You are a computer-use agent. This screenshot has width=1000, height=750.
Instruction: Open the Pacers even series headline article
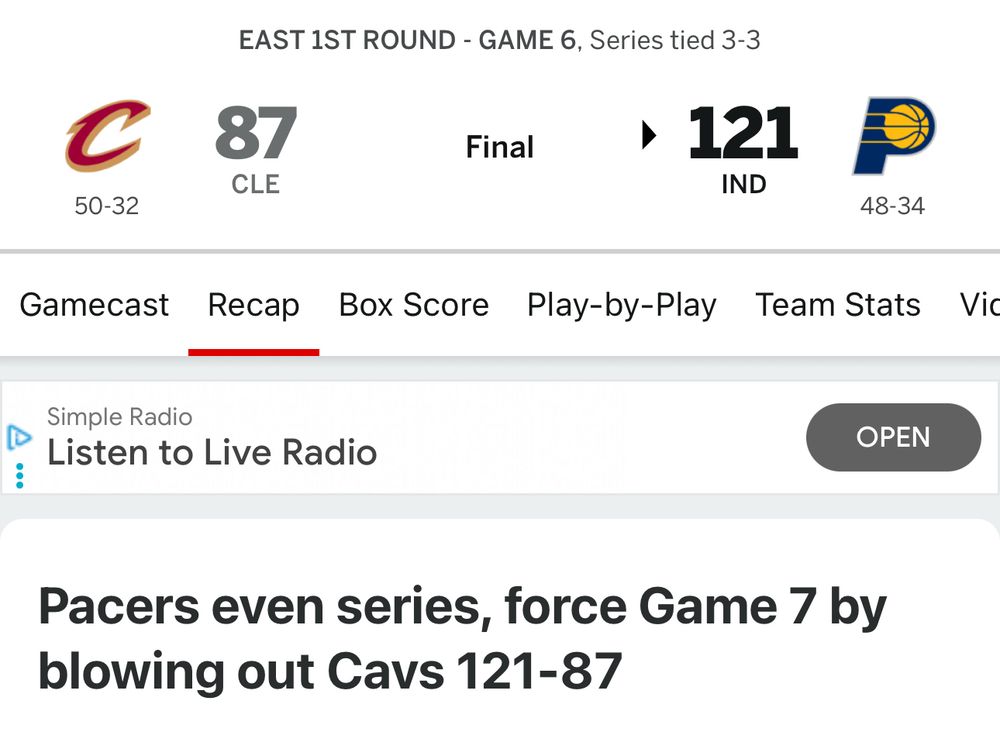(x=461, y=638)
